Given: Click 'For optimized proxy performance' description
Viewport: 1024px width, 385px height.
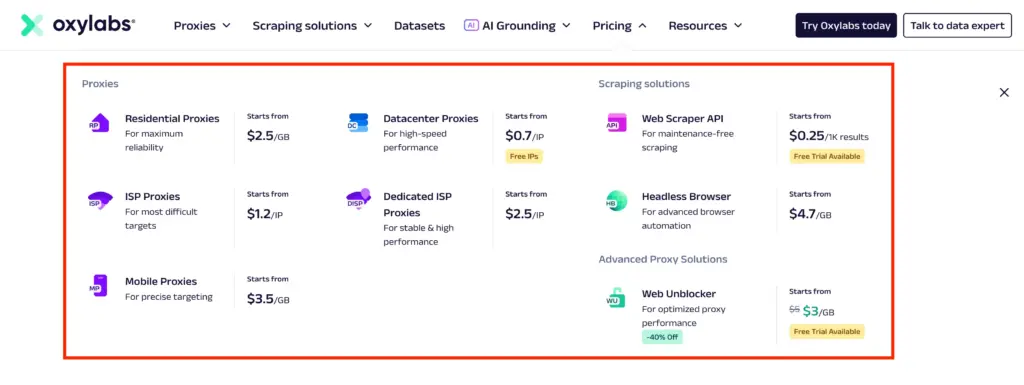Looking at the screenshot, I should [684, 316].
